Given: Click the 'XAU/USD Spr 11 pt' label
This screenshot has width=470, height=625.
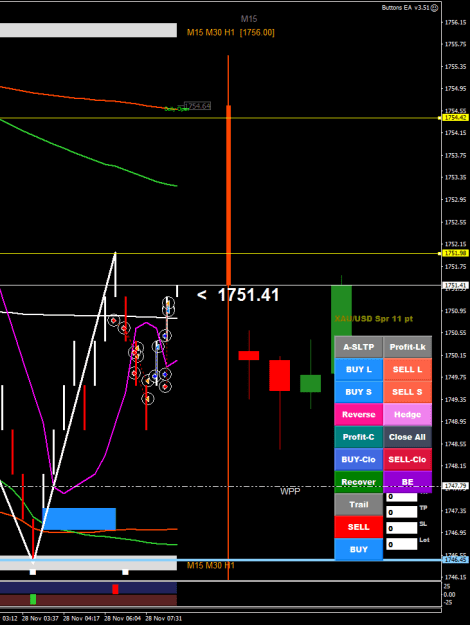Looking at the screenshot, I should (x=374, y=318).
